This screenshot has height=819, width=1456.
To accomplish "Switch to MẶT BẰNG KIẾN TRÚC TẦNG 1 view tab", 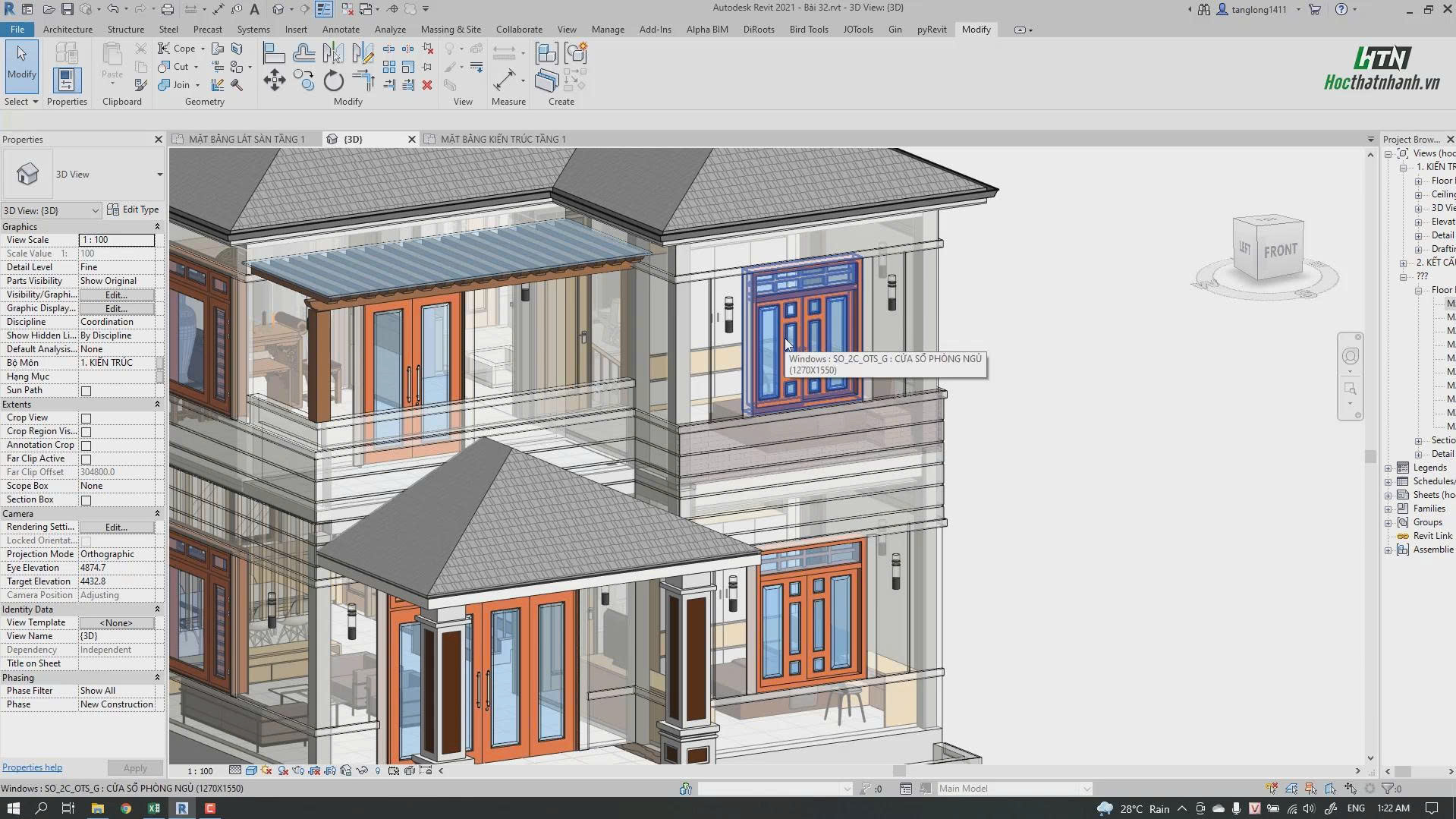I will pos(503,139).
